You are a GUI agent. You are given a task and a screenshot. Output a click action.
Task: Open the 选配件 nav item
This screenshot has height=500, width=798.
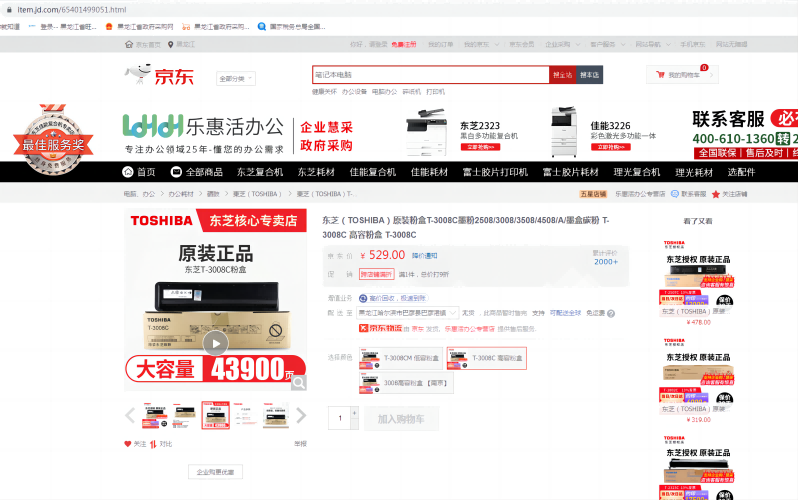741,172
